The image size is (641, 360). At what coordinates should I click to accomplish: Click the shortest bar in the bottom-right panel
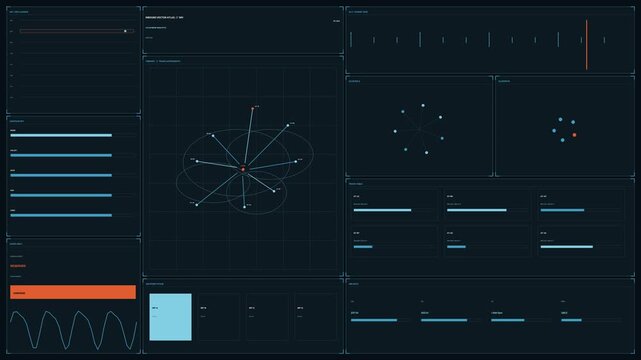572,320
